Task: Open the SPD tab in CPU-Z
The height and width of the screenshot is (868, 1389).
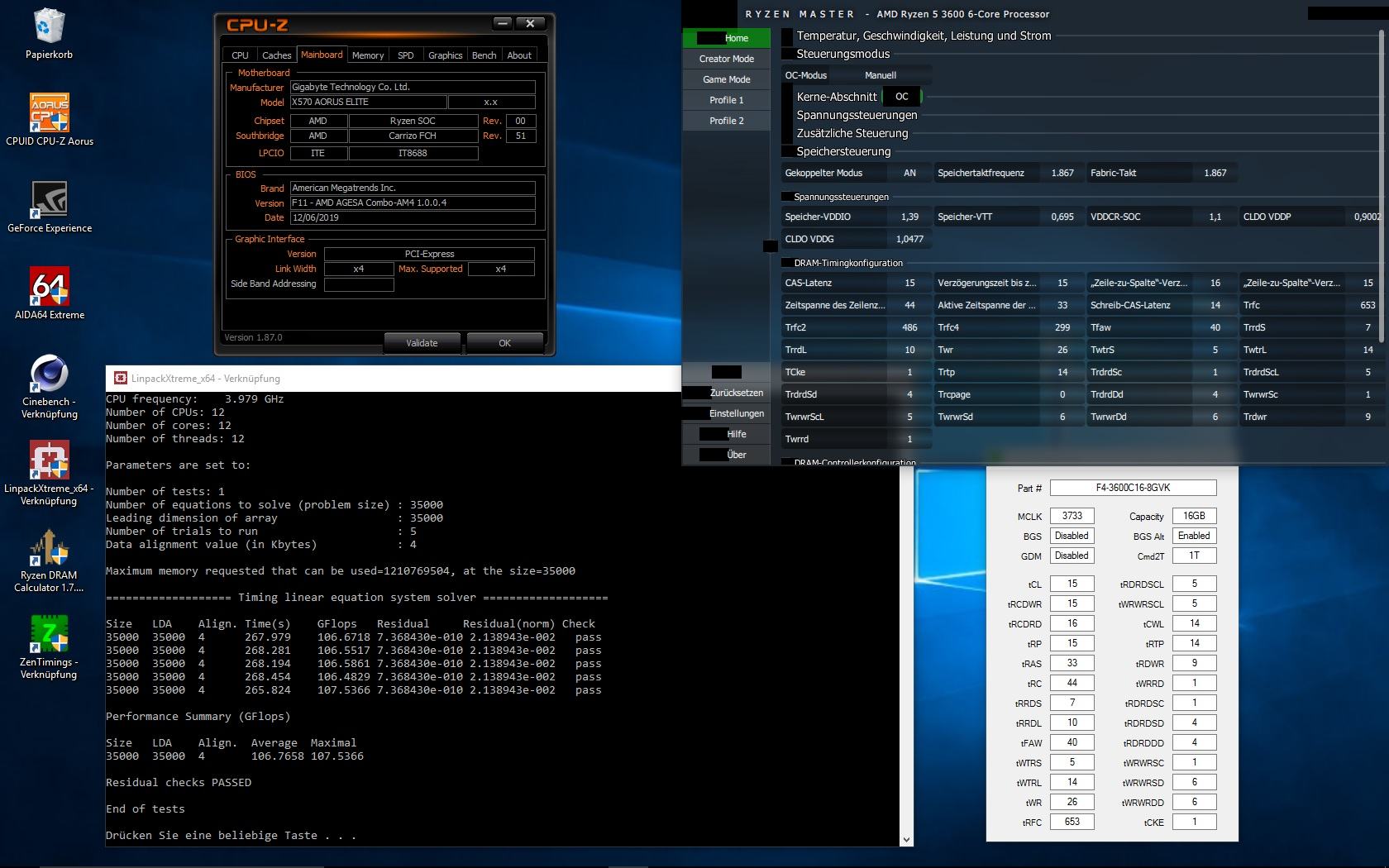Action: 405,55
